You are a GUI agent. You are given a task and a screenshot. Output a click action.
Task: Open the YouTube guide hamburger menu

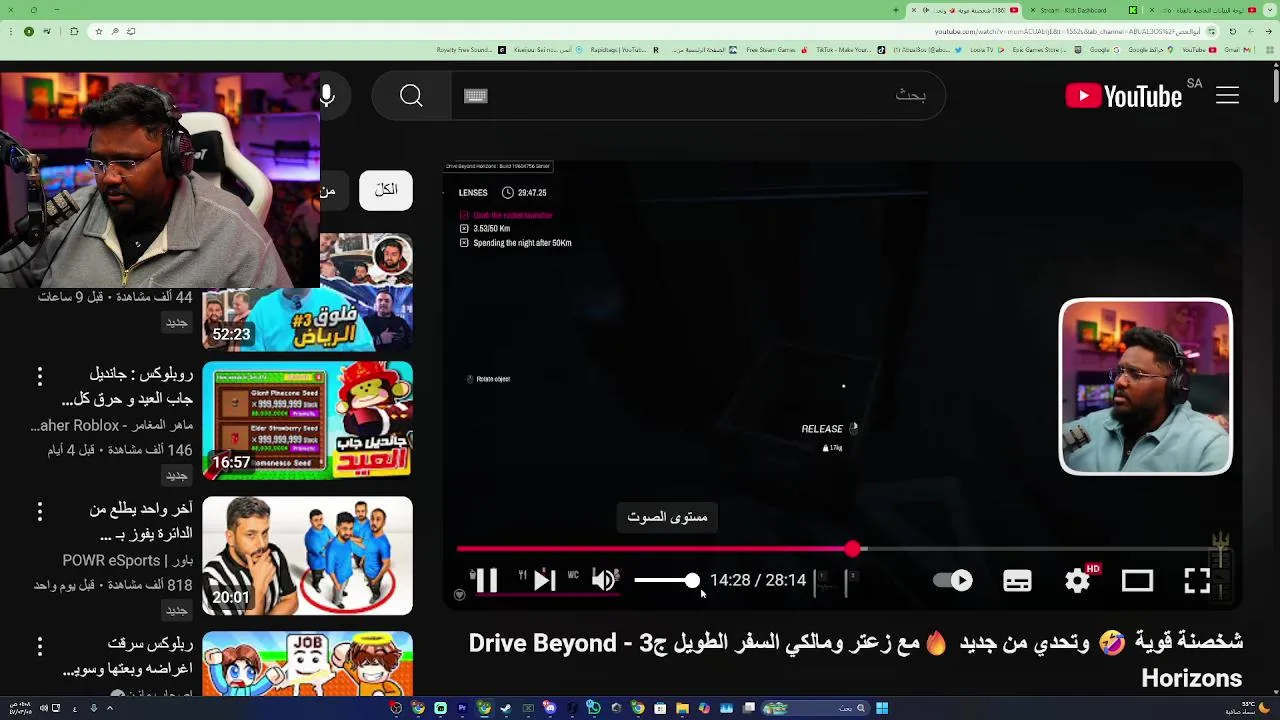[1228, 96]
